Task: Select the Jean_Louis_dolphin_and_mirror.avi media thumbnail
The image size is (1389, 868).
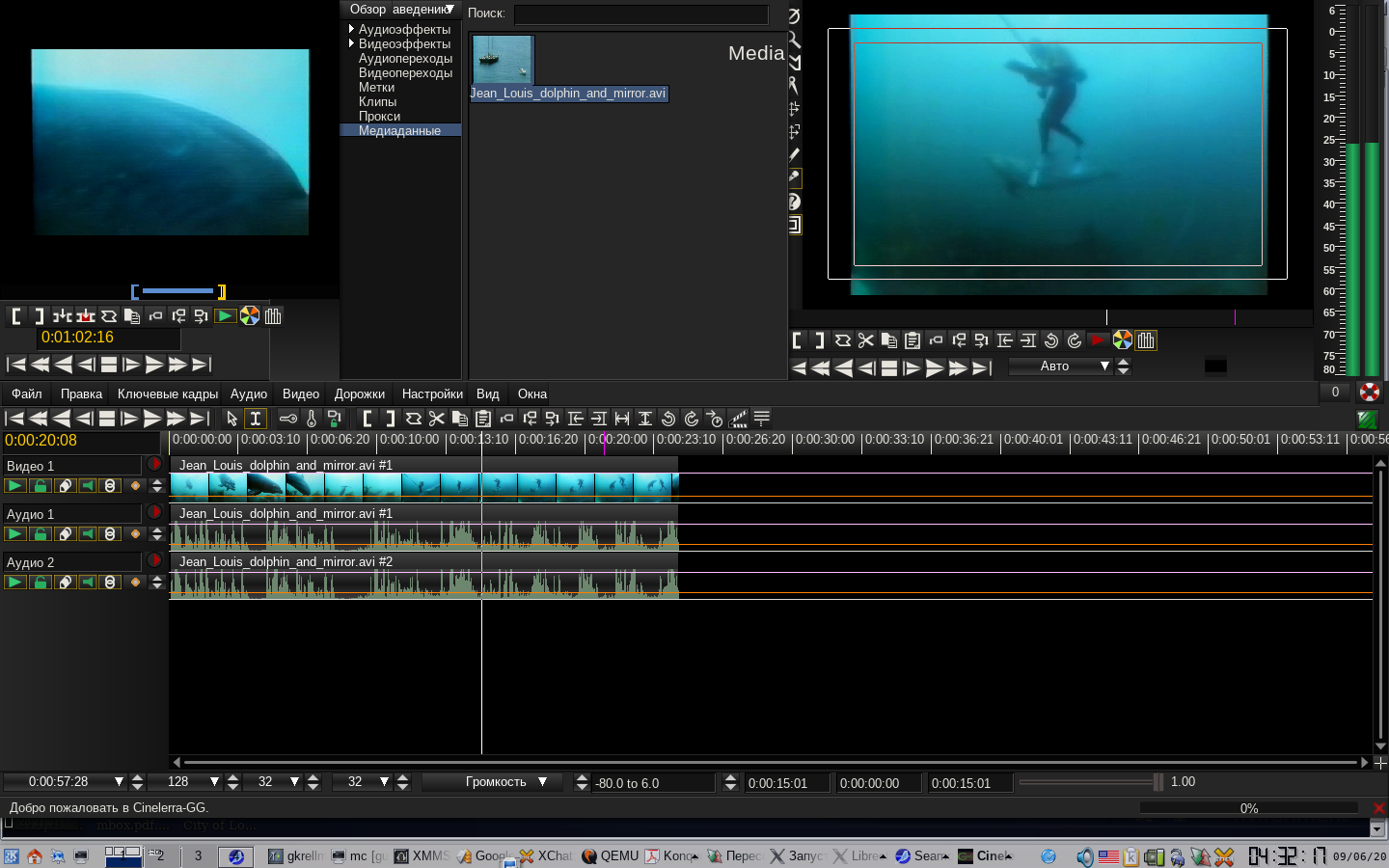Action: 503,60
